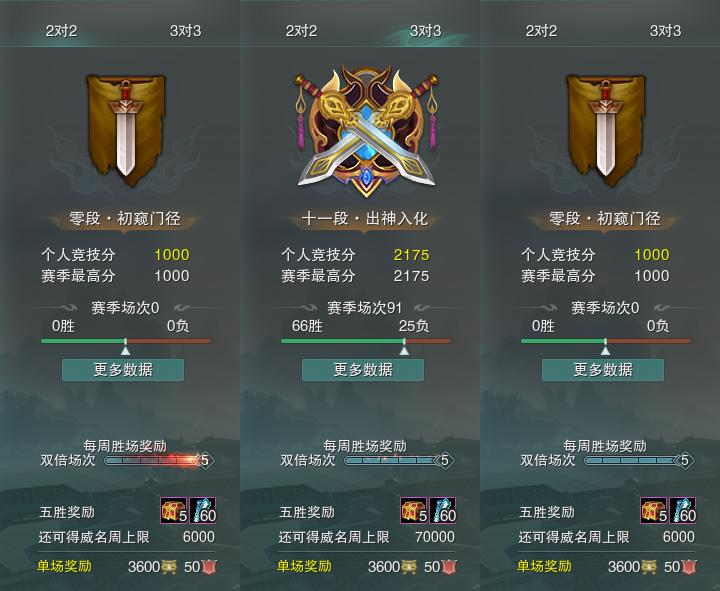The image size is (720, 591).
Task: Click treasure chest reward icon in middle panel
Action: click(414, 510)
